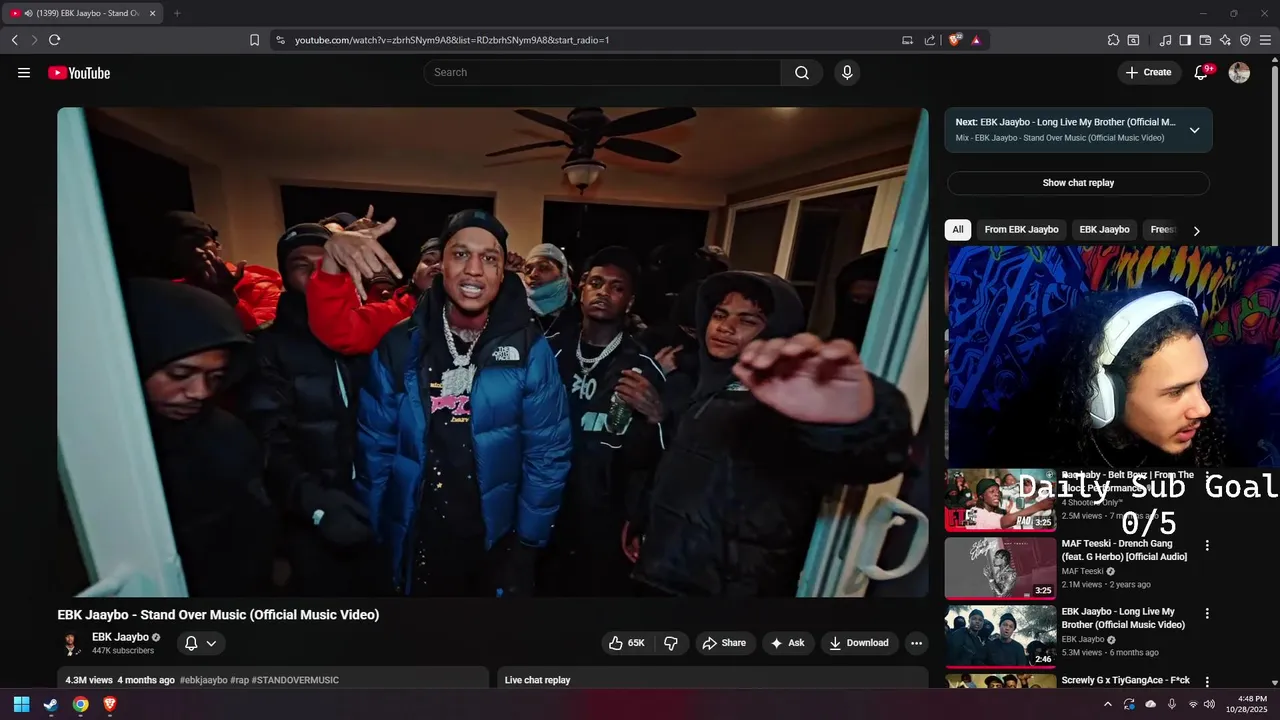Click the install app icon in address bar
Image resolution: width=1280 pixels, height=720 pixels.
pyautogui.click(x=907, y=40)
